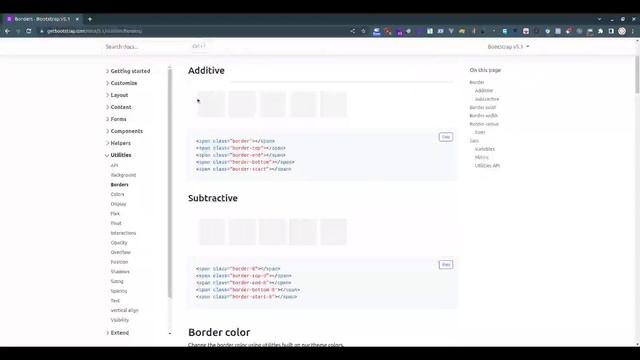Jump to Additive in On this page
This screenshot has width=640, height=360.
point(484,91)
